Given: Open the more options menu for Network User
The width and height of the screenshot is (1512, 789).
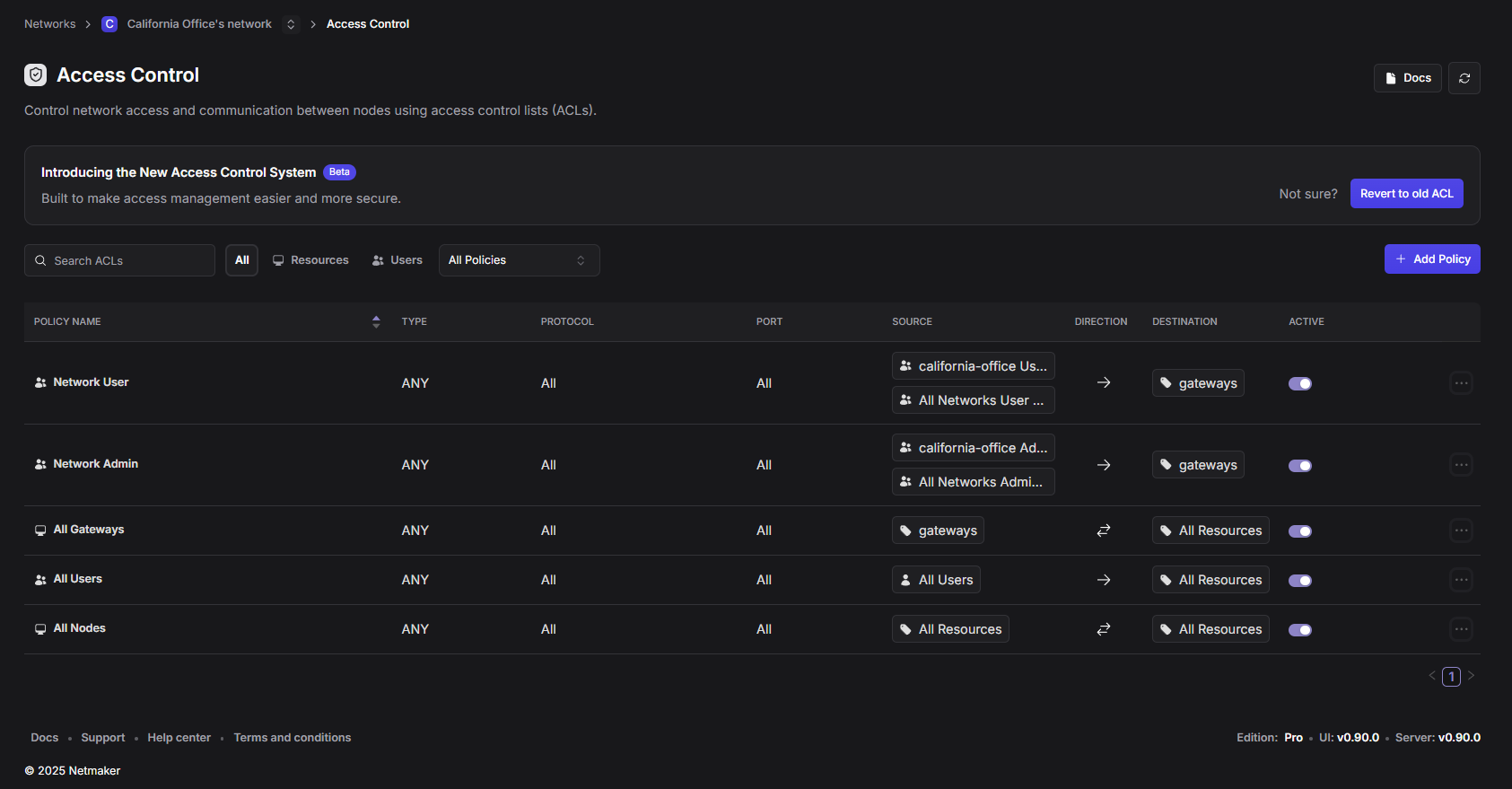Looking at the screenshot, I should (1461, 383).
